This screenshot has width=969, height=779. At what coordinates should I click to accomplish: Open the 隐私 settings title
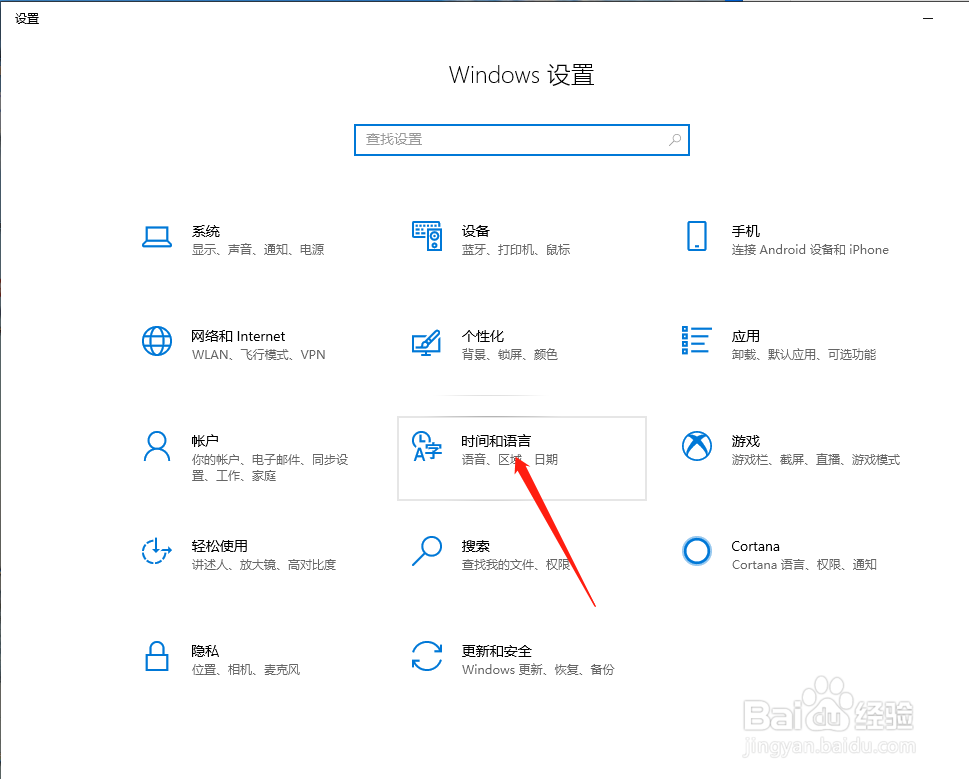tap(205, 651)
